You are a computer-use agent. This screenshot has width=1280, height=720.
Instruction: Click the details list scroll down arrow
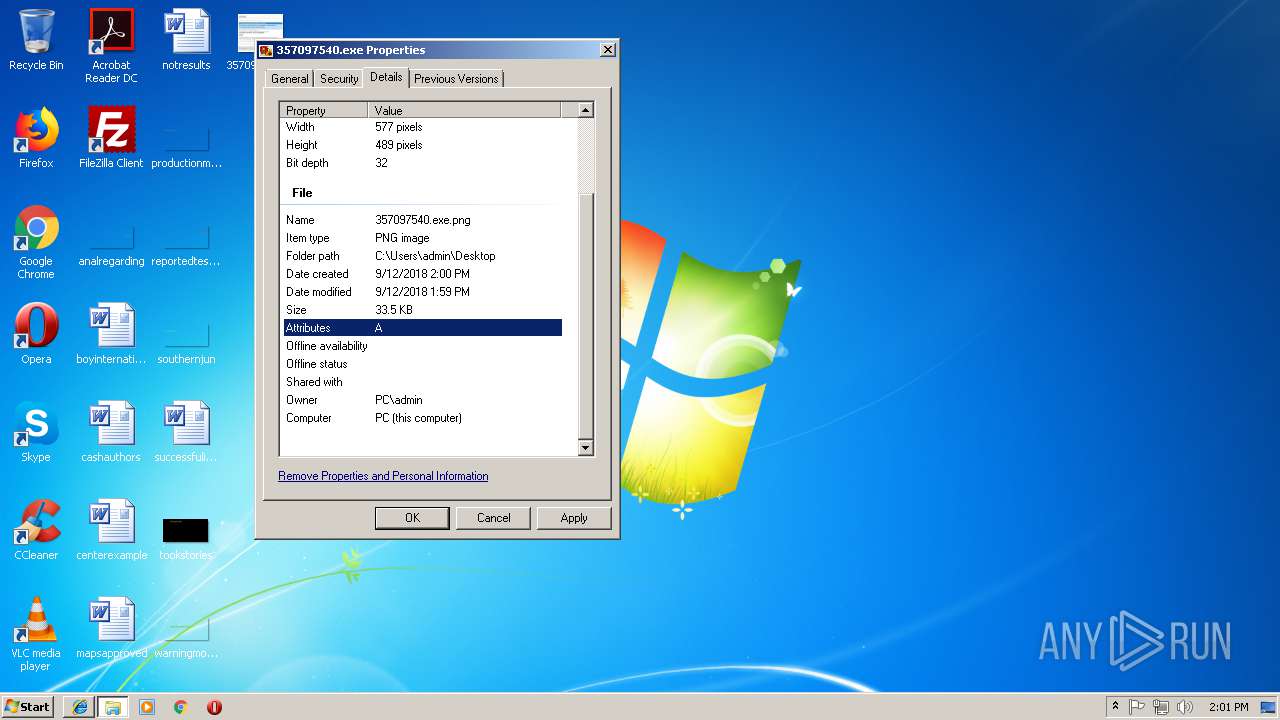[x=586, y=448]
